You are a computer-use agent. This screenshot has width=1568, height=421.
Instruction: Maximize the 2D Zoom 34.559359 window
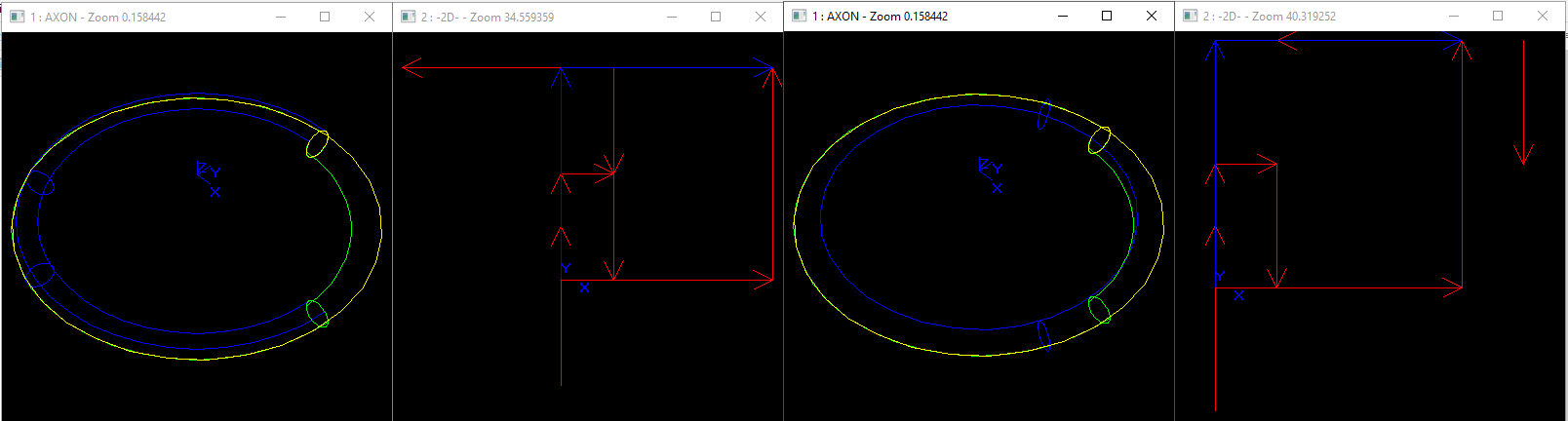pos(716,17)
